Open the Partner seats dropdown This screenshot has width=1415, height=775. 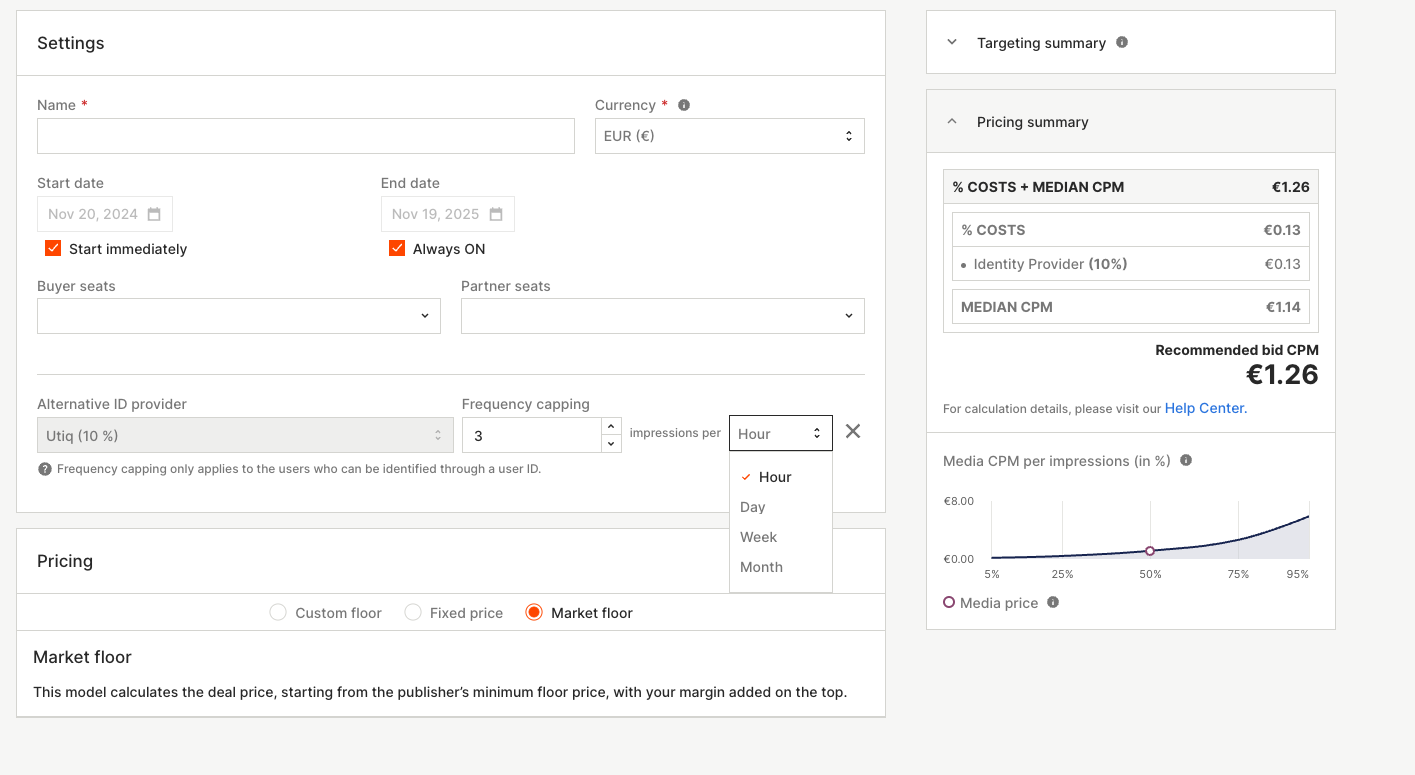[662, 316]
